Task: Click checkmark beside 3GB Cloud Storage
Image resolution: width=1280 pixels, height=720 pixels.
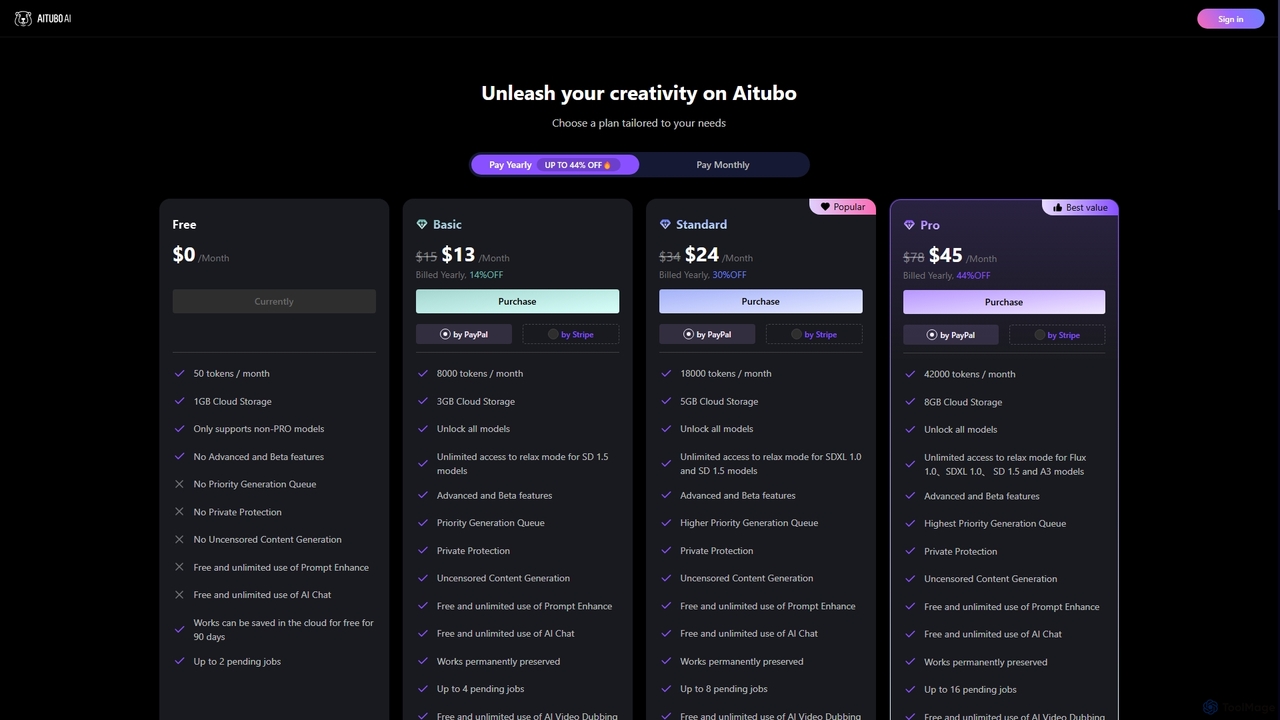Action: [422, 401]
